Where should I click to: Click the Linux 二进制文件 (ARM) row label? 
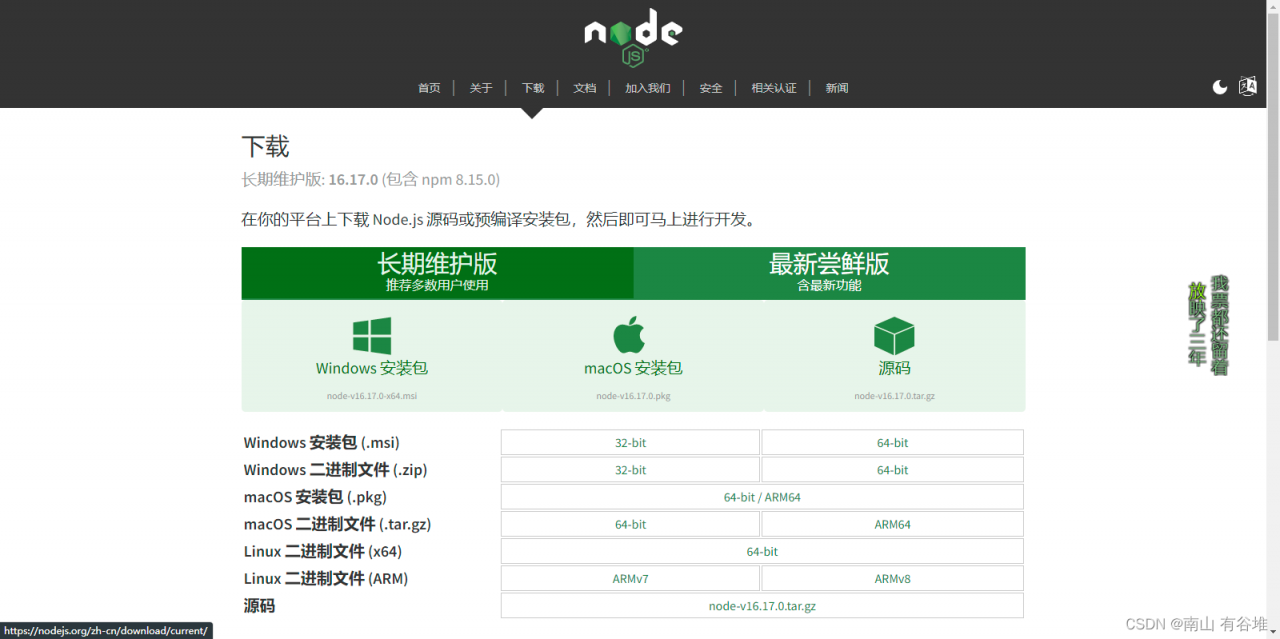(x=326, y=578)
